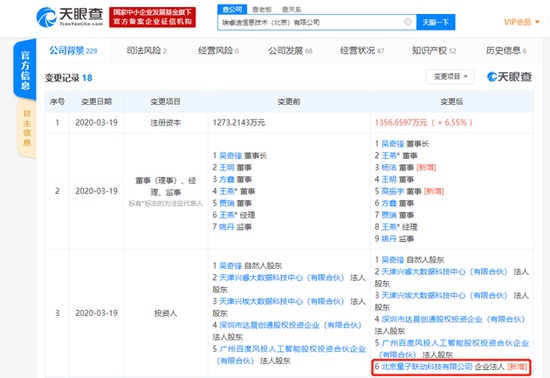Select the 变更后 column header
The height and width of the screenshot is (378, 550).
point(451,102)
